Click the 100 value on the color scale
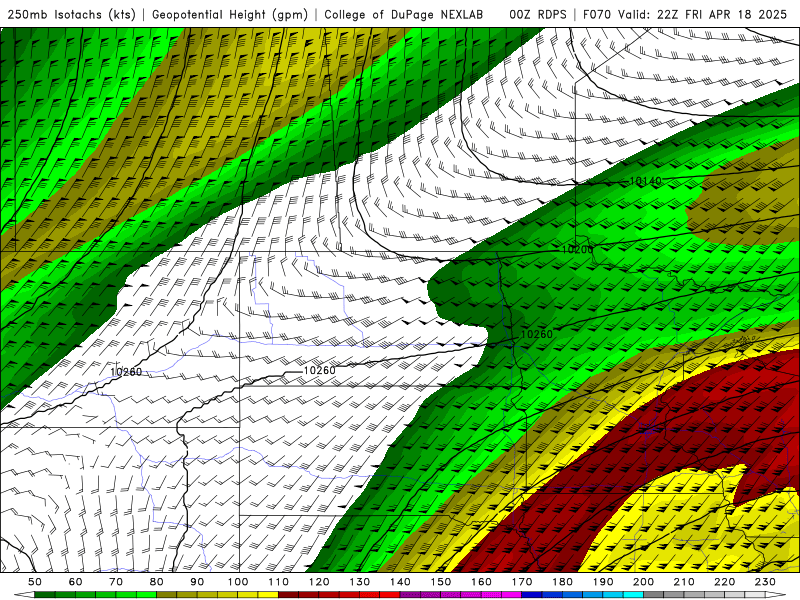800x600 pixels. click(238, 582)
